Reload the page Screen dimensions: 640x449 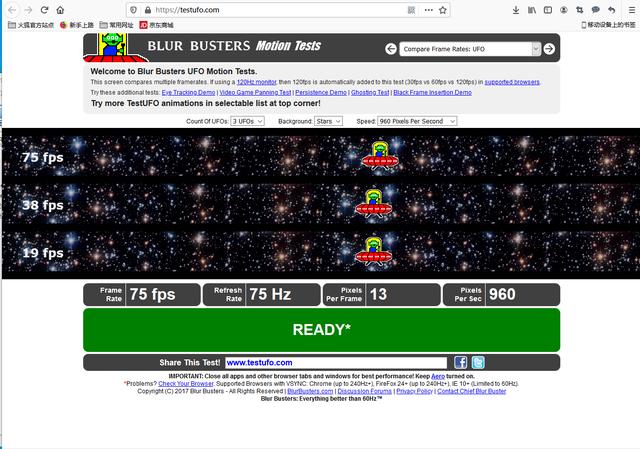pos(44,10)
